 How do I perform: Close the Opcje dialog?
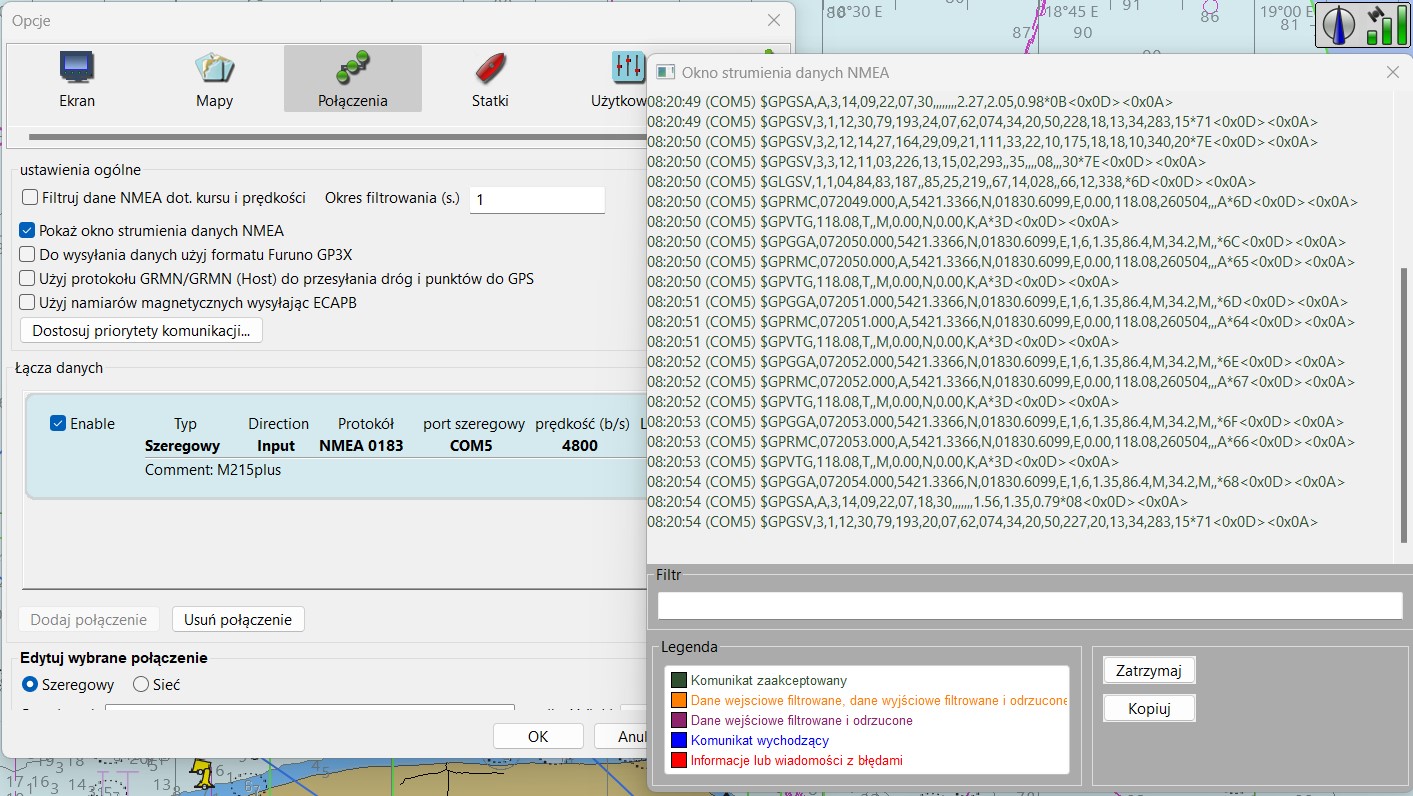tap(774, 20)
